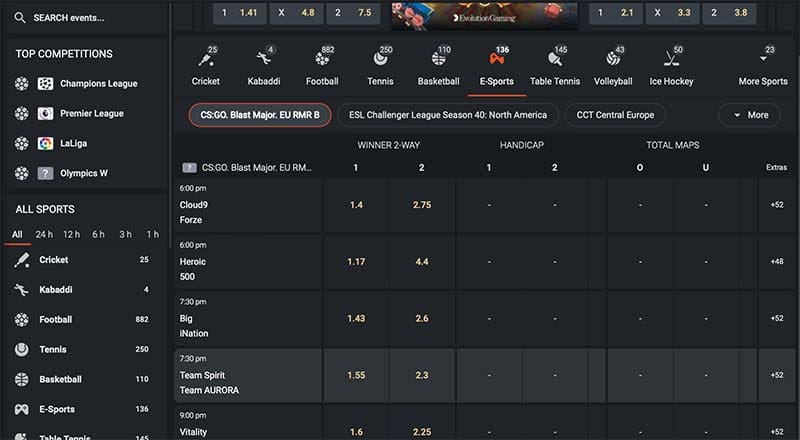Click top banner odds button 3.8
Viewport: 800px width, 440px height.
[729, 13]
